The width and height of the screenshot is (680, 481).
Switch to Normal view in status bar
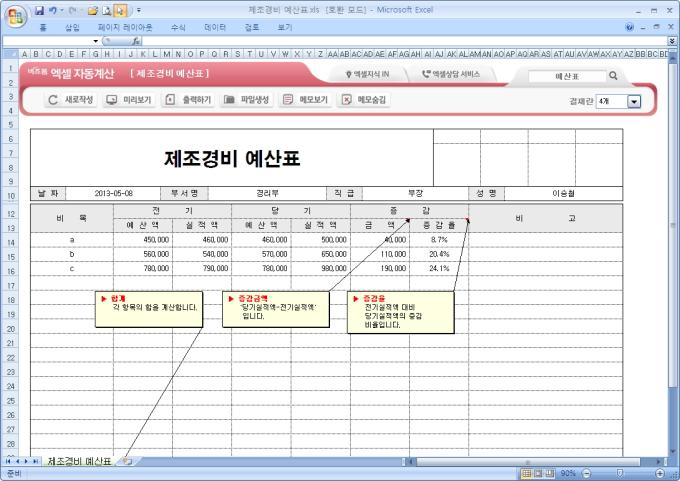(526, 473)
